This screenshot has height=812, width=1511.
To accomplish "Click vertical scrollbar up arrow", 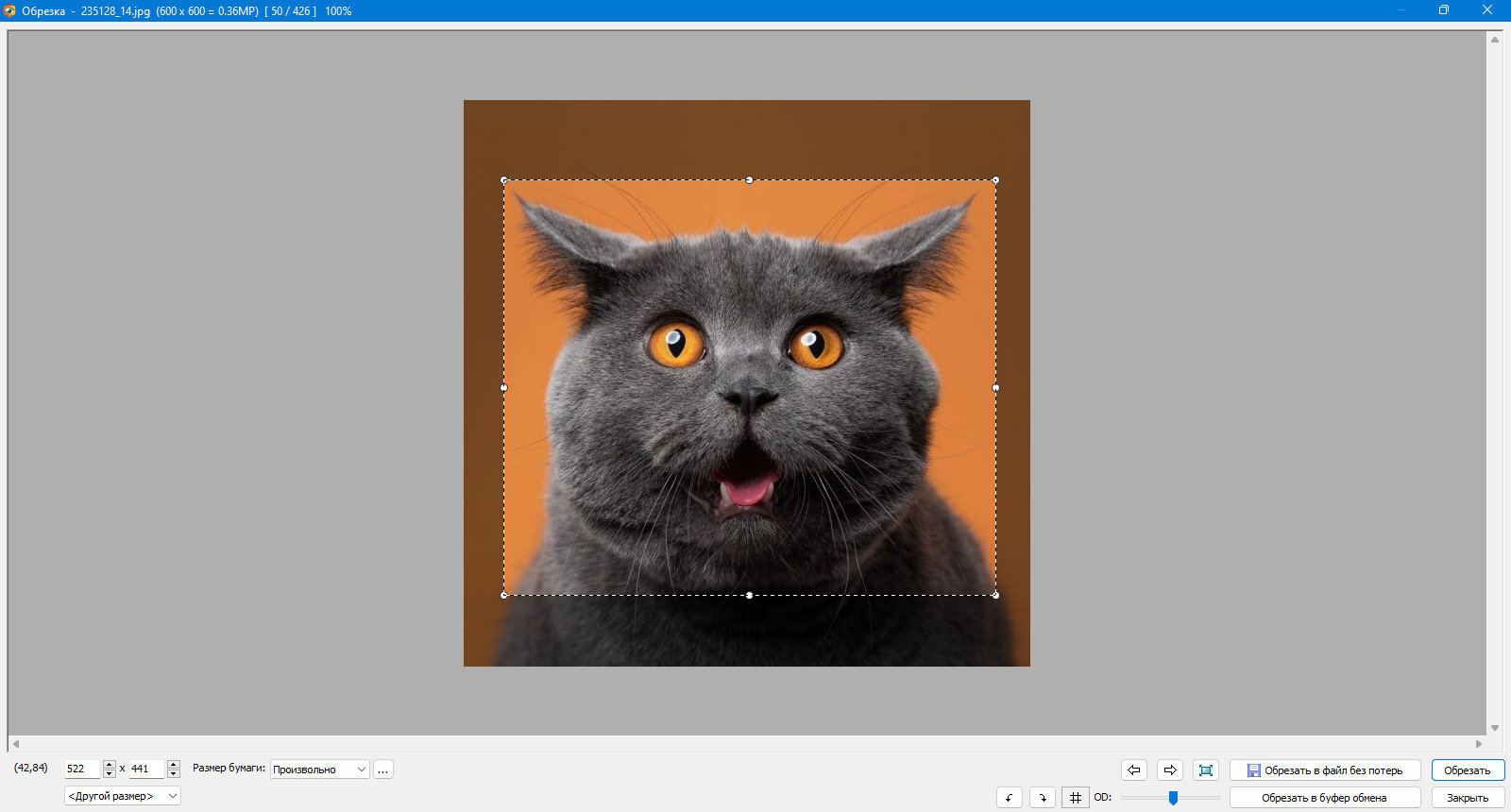I will coord(1495,39).
